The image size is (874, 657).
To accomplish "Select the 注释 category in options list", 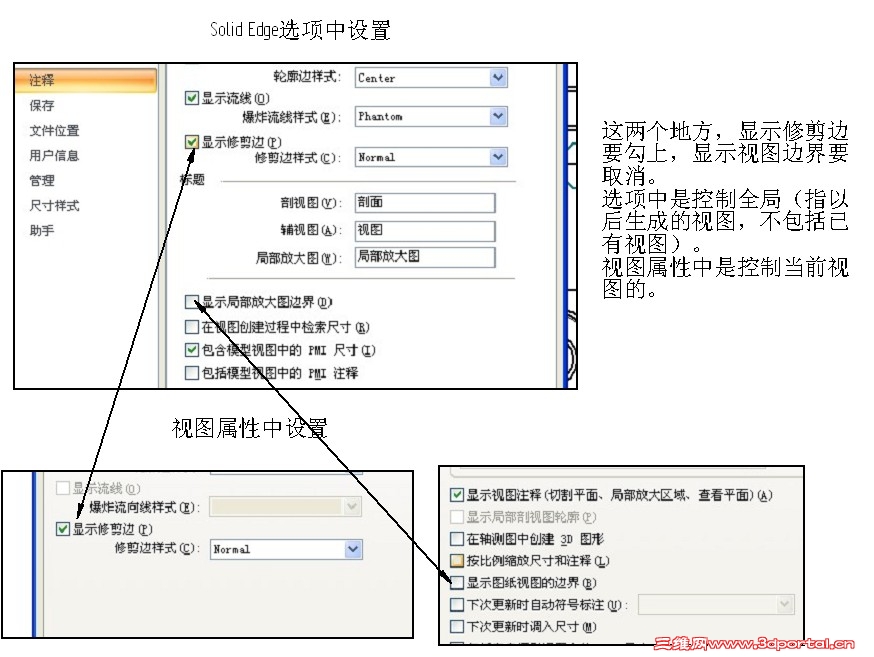I will pos(85,80).
